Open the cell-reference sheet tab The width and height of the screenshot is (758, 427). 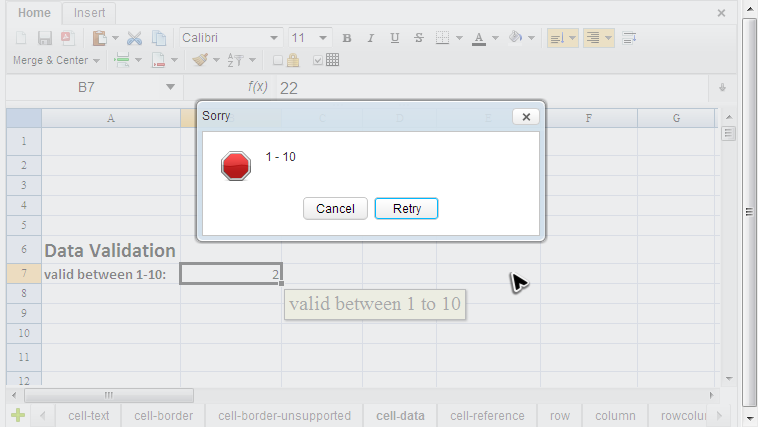(x=487, y=415)
